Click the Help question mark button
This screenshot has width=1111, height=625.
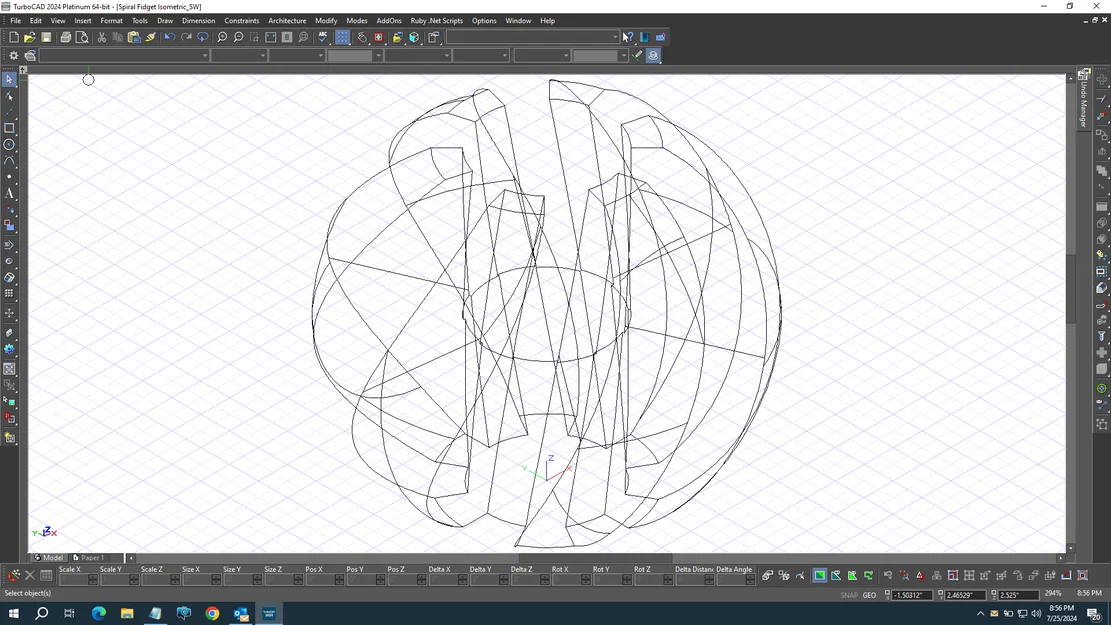pyautogui.click(x=629, y=36)
